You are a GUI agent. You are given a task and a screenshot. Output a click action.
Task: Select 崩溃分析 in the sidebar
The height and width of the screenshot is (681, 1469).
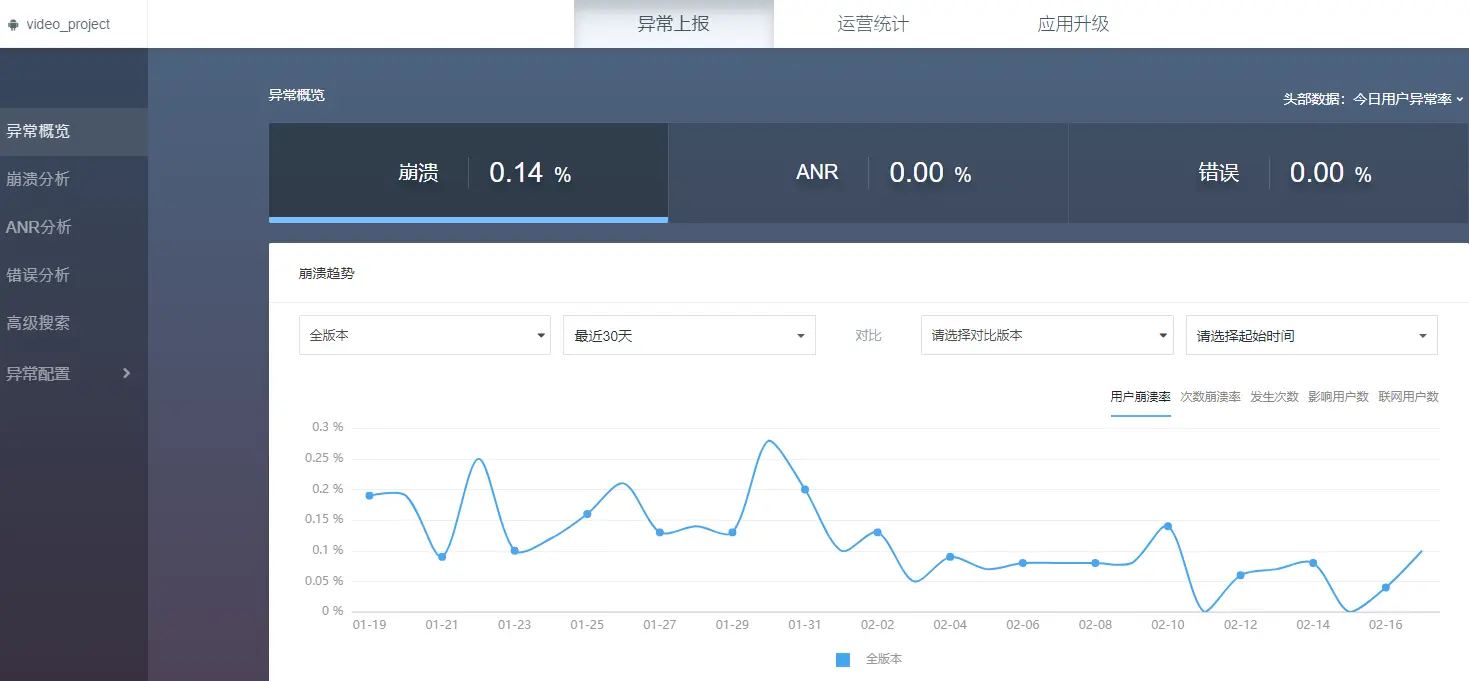(x=40, y=179)
